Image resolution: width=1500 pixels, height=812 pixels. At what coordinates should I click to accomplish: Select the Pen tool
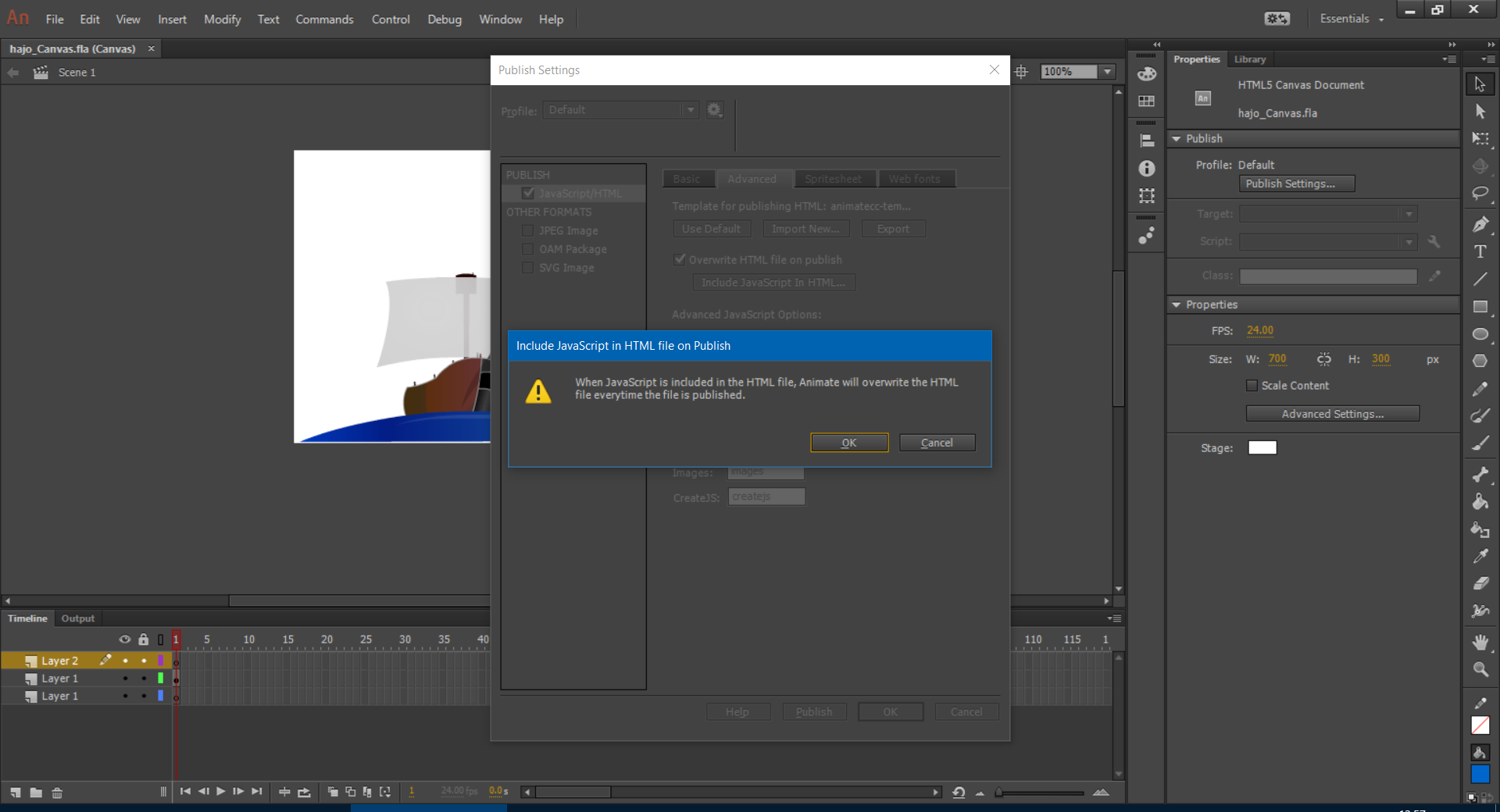(x=1480, y=224)
